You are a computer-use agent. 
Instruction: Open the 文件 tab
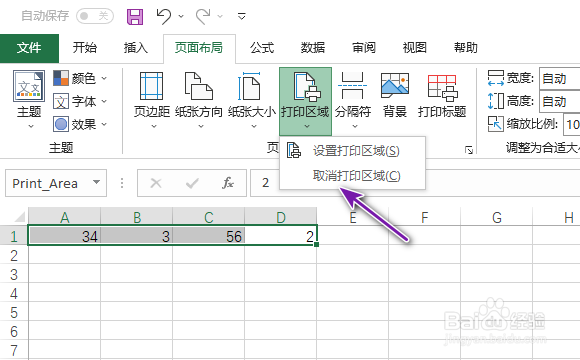point(29,48)
